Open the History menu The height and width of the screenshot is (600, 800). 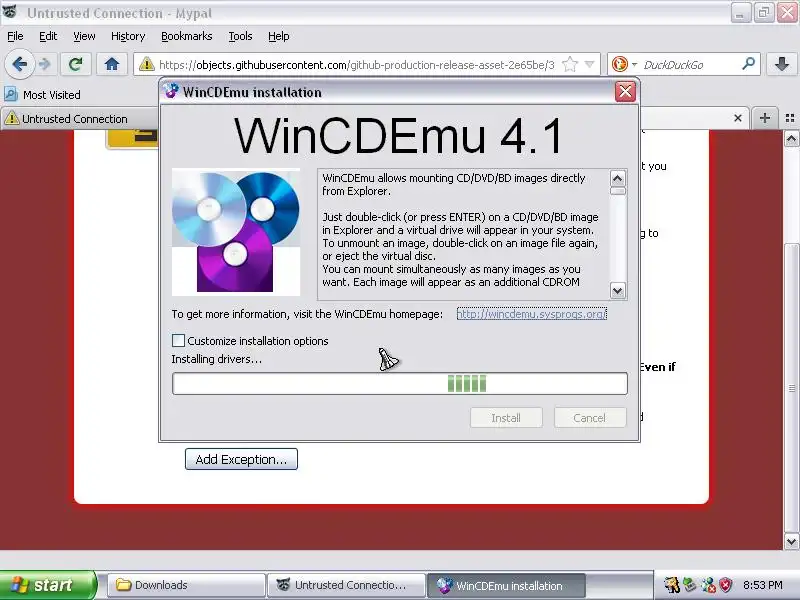click(128, 36)
